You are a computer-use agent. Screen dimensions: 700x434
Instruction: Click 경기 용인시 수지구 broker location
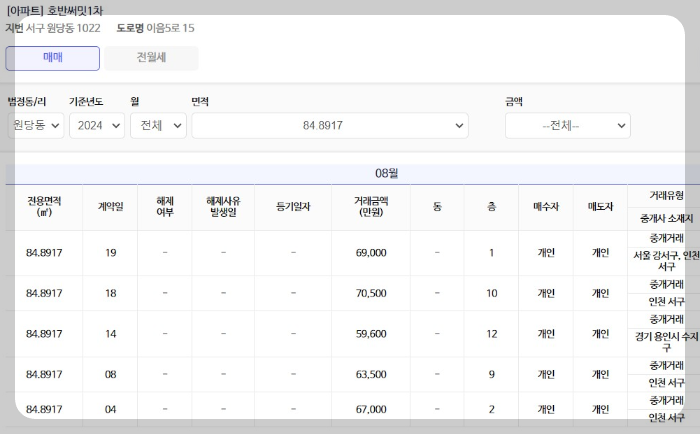666,342
